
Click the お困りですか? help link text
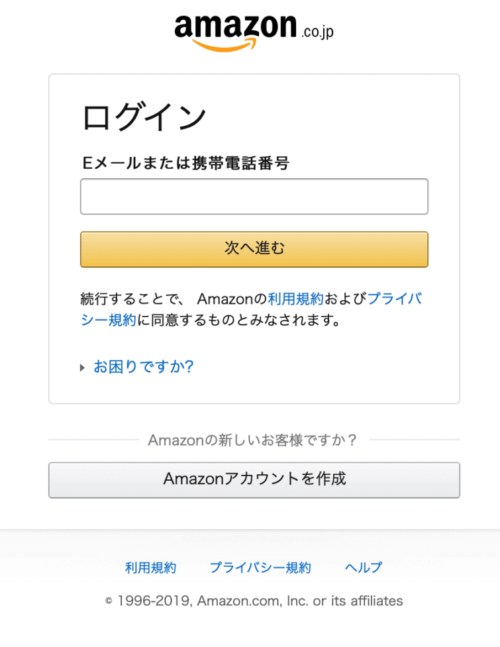click(144, 366)
